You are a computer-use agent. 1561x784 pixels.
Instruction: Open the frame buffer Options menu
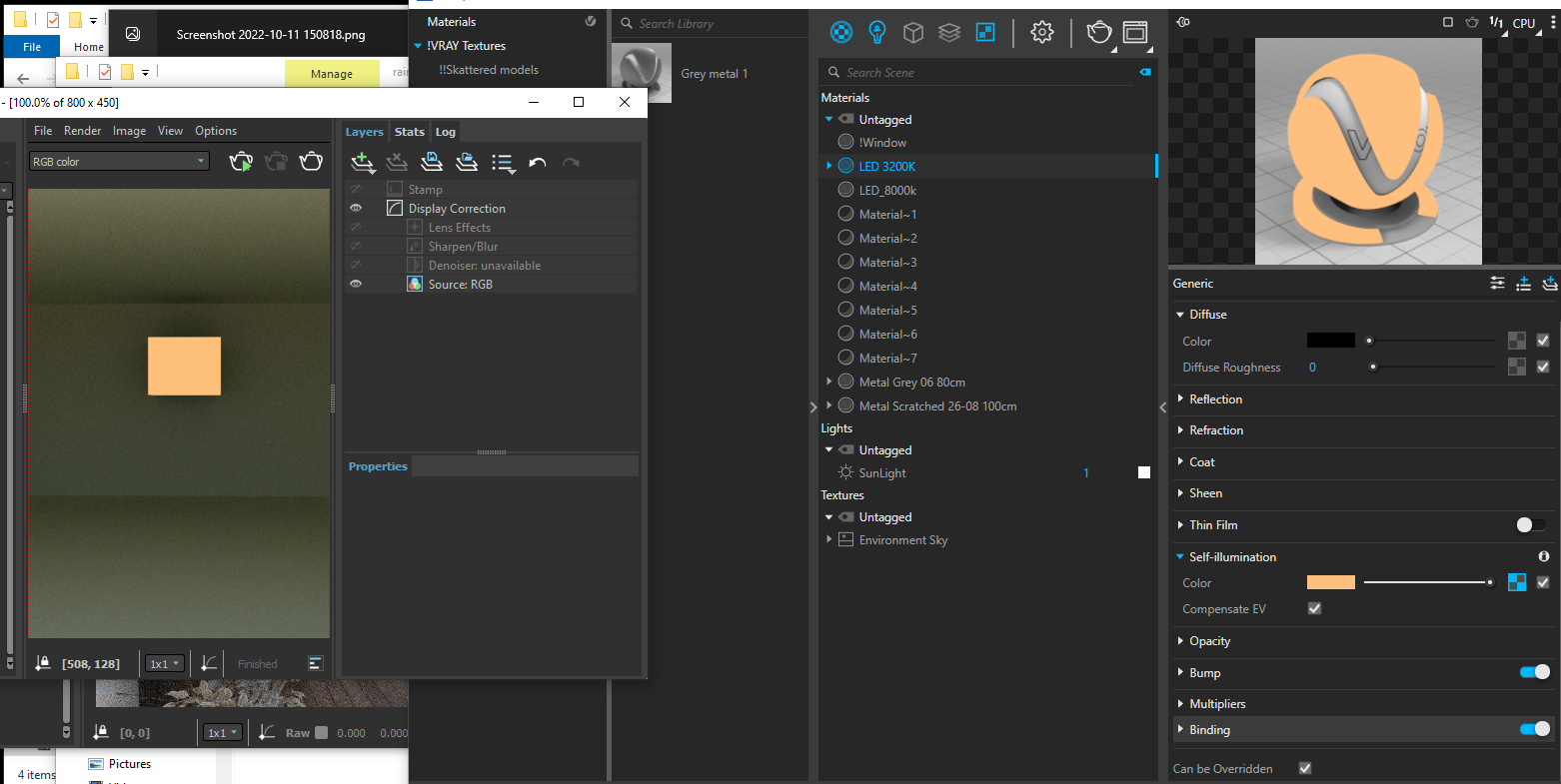point(216,131)
